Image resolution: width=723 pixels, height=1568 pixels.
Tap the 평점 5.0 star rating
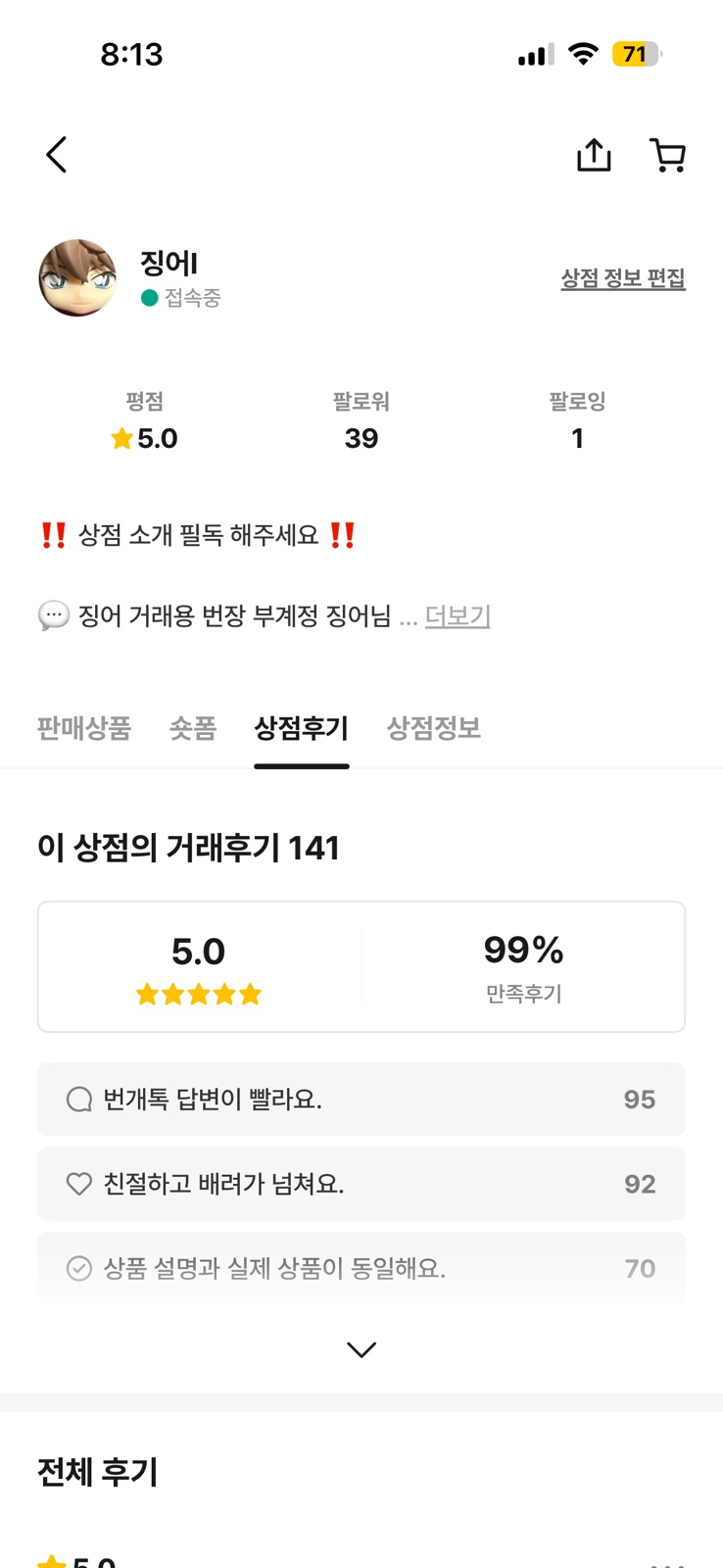tap(145, 438)
